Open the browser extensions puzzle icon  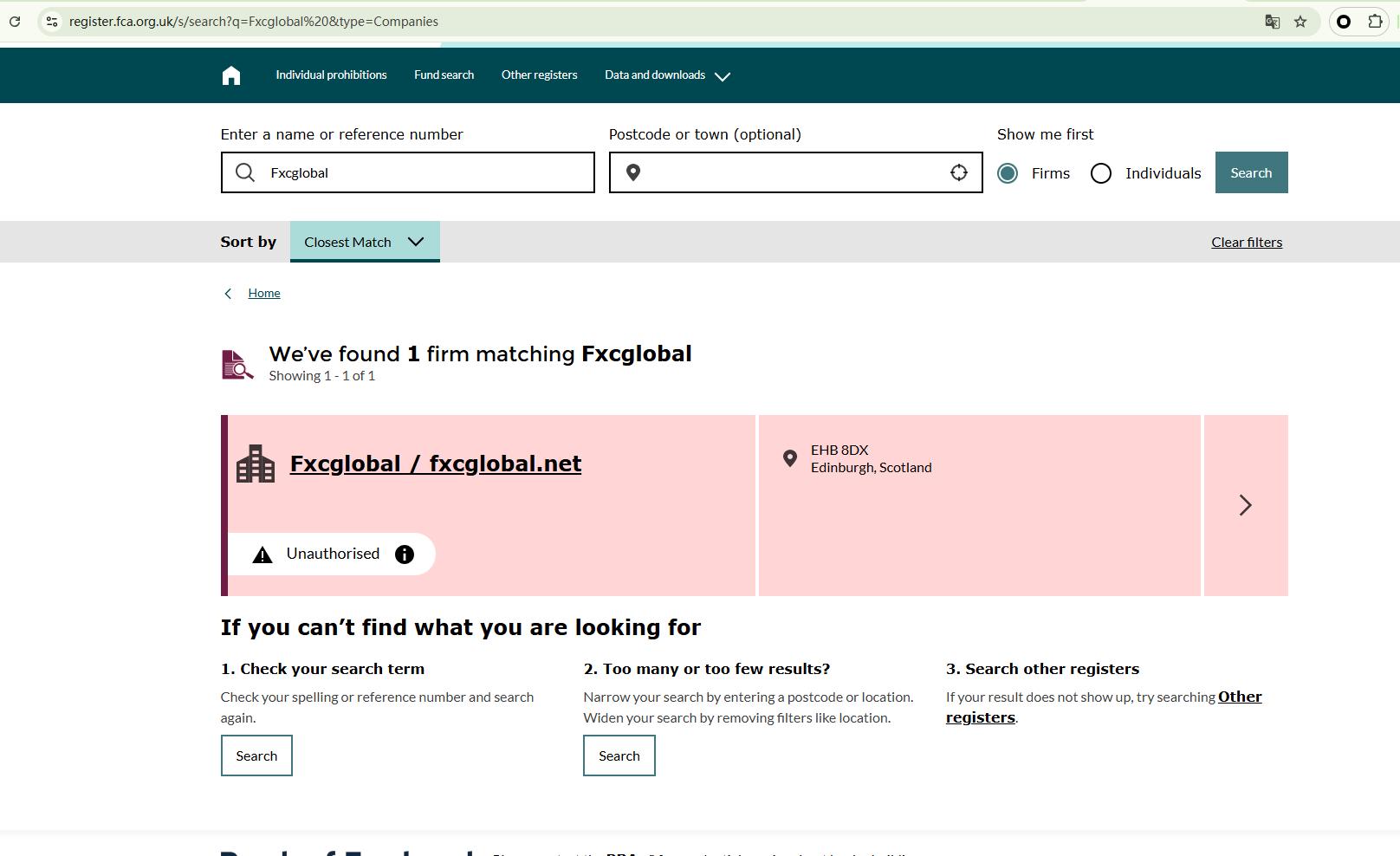(1375, 22)
